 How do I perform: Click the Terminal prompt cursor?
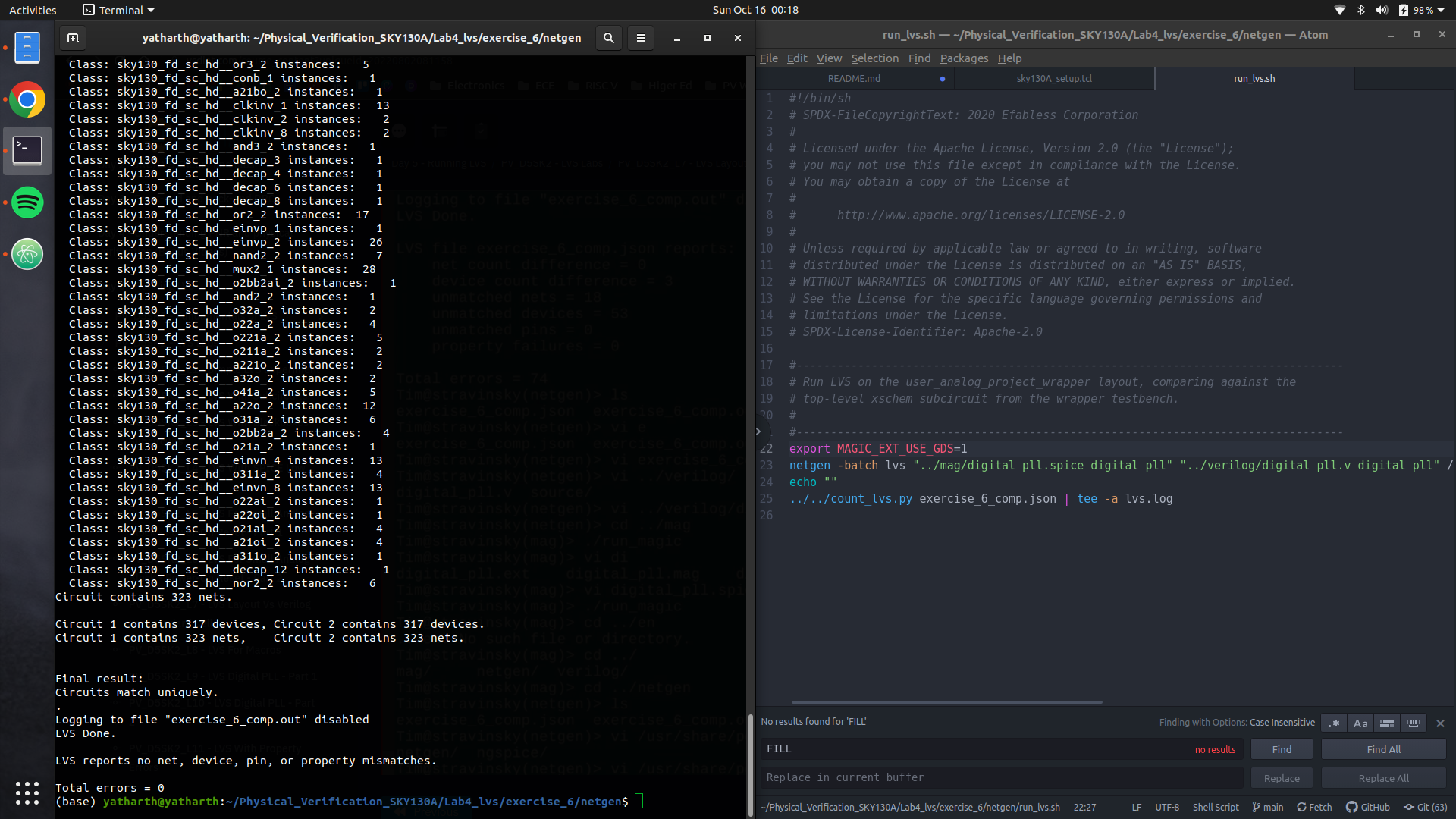[x=639, y=802]
